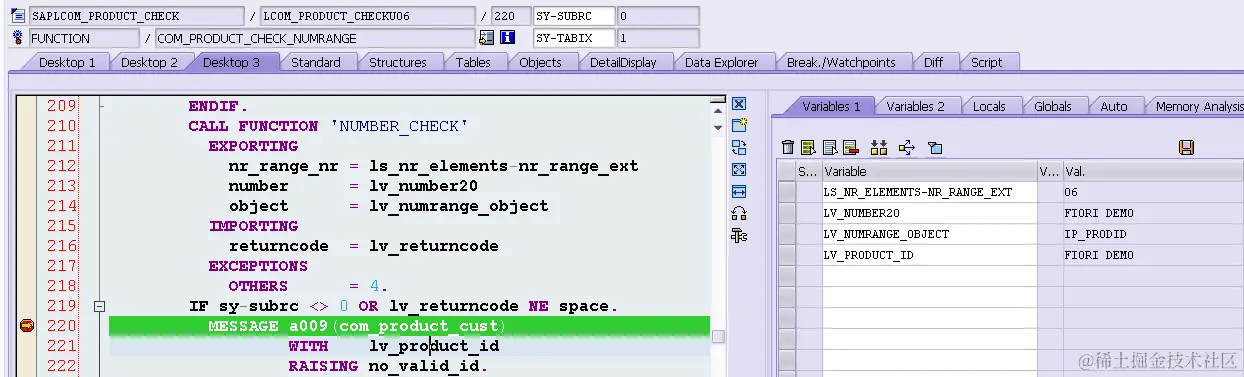Click the SAPLCOM_PRODUCT_CHECK program field
Viewport: 1244px width, 377px height.
click(x=136, y=16)
